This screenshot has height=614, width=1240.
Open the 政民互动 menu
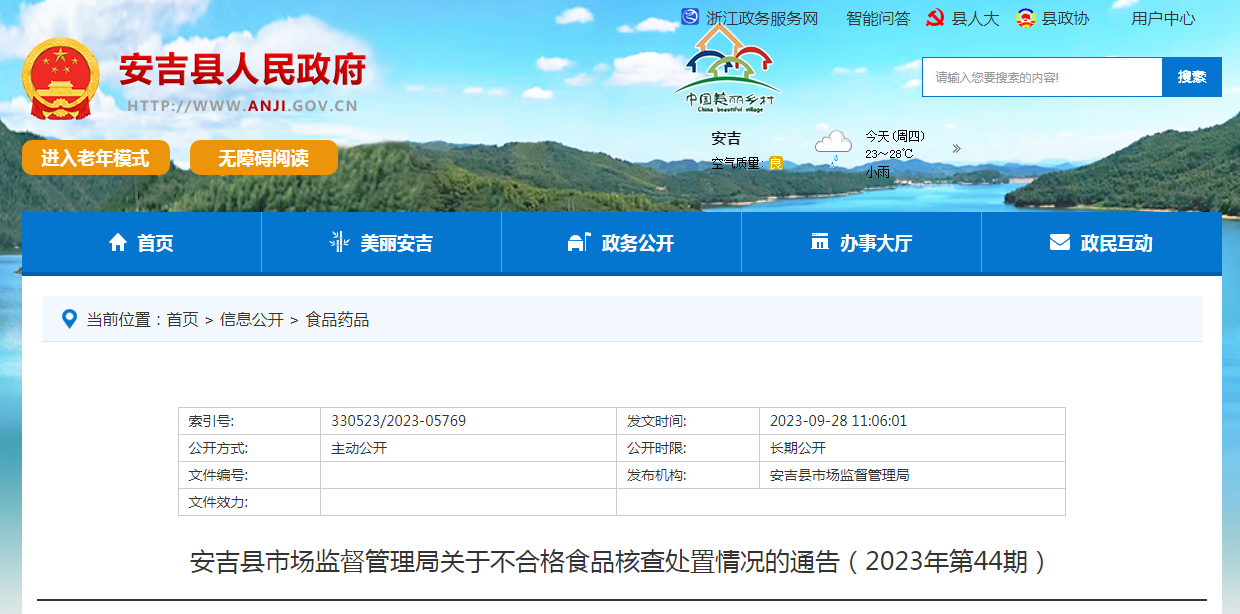(1101, 243)
